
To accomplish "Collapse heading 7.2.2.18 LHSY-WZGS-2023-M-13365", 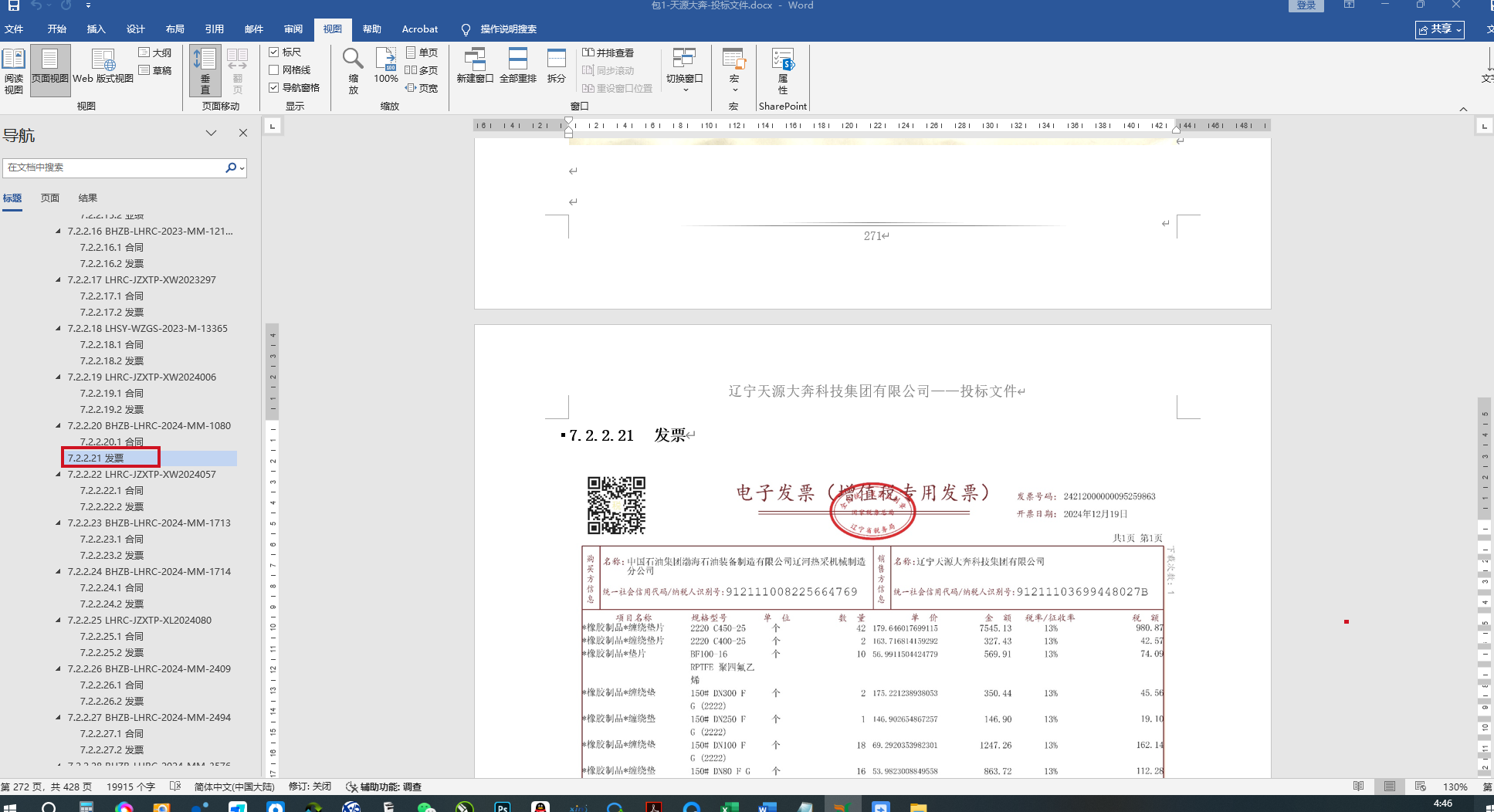I will (x=59, y=328).
